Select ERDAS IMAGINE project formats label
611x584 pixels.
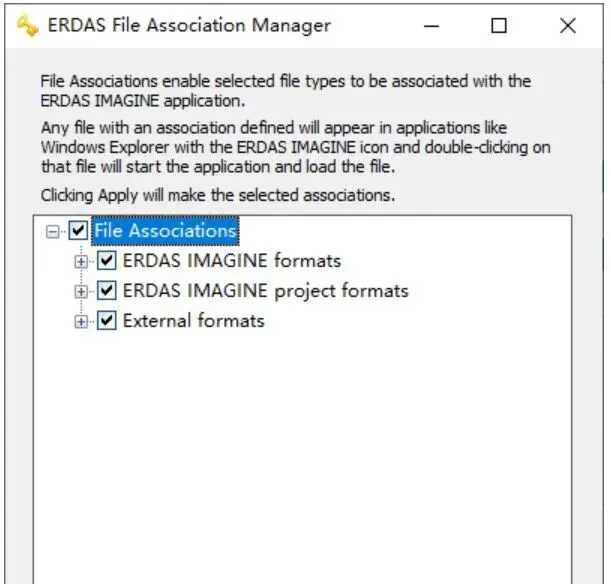(265, 291)
